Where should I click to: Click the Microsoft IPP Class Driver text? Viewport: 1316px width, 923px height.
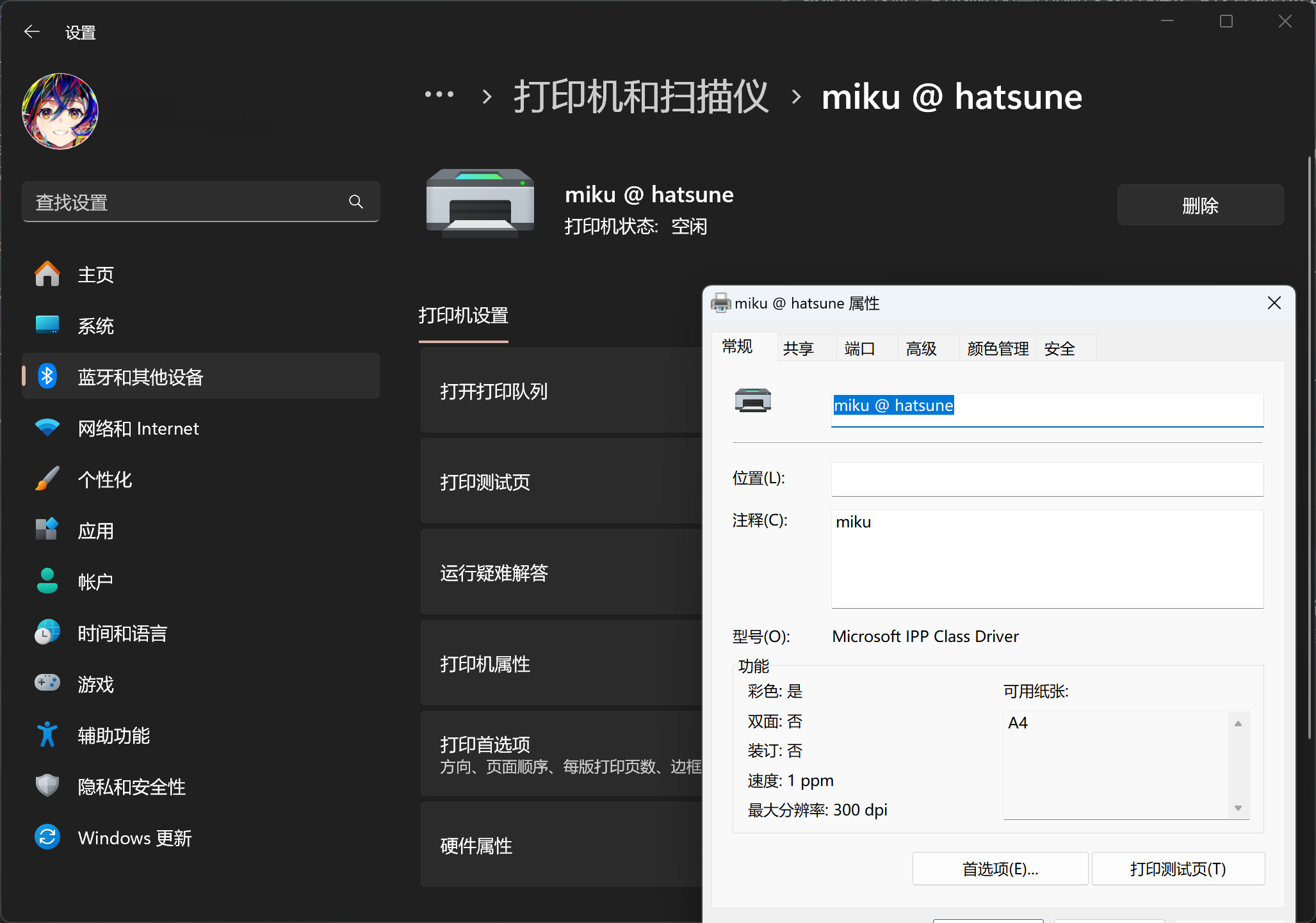tap(925, 636)
